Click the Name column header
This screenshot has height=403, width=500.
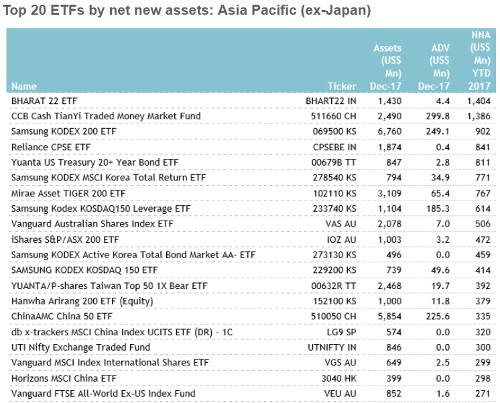point(24,86)
